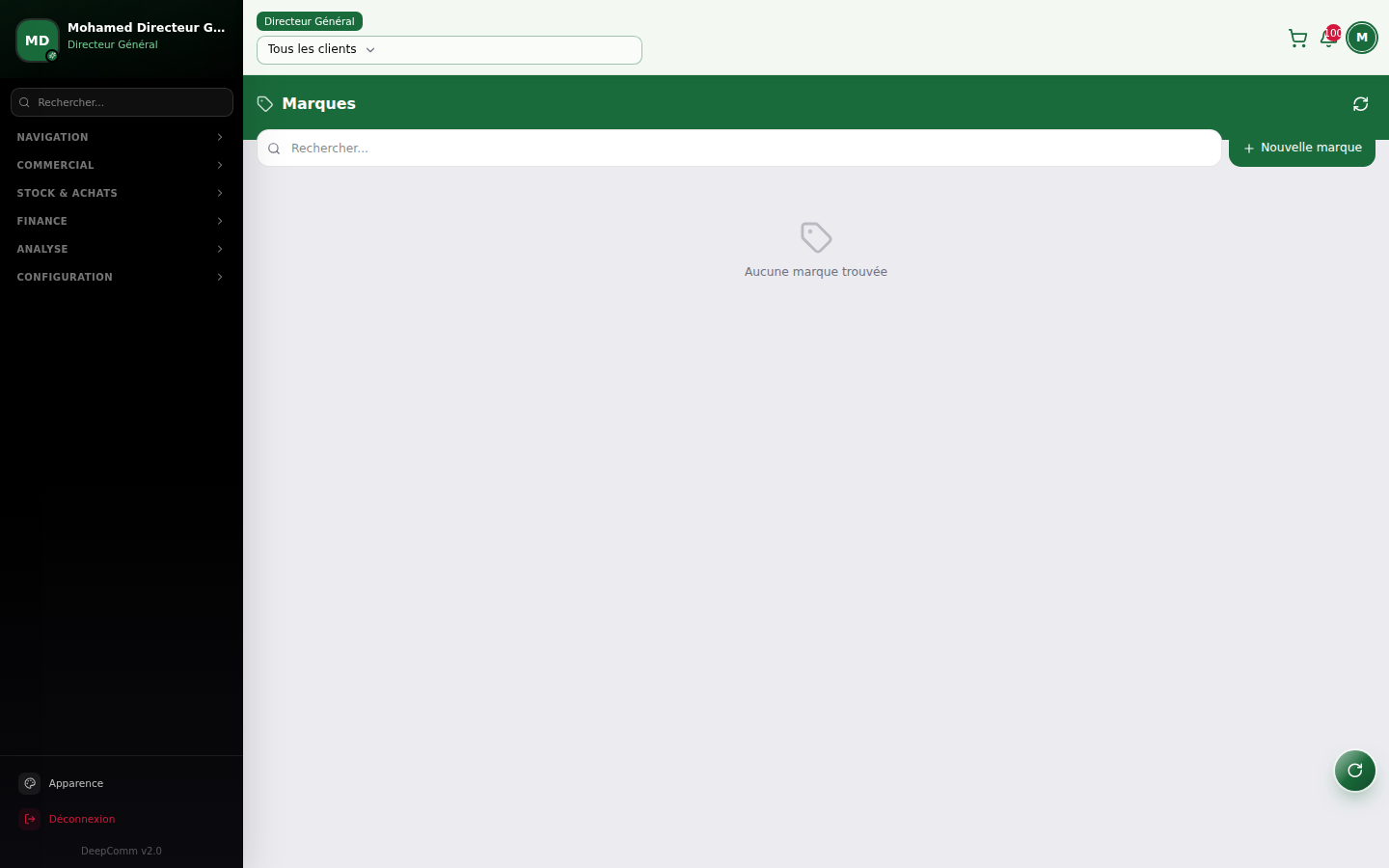Refresh the Marques list using header icon
Screen dimensions: 1389x868
point(1360,104)
